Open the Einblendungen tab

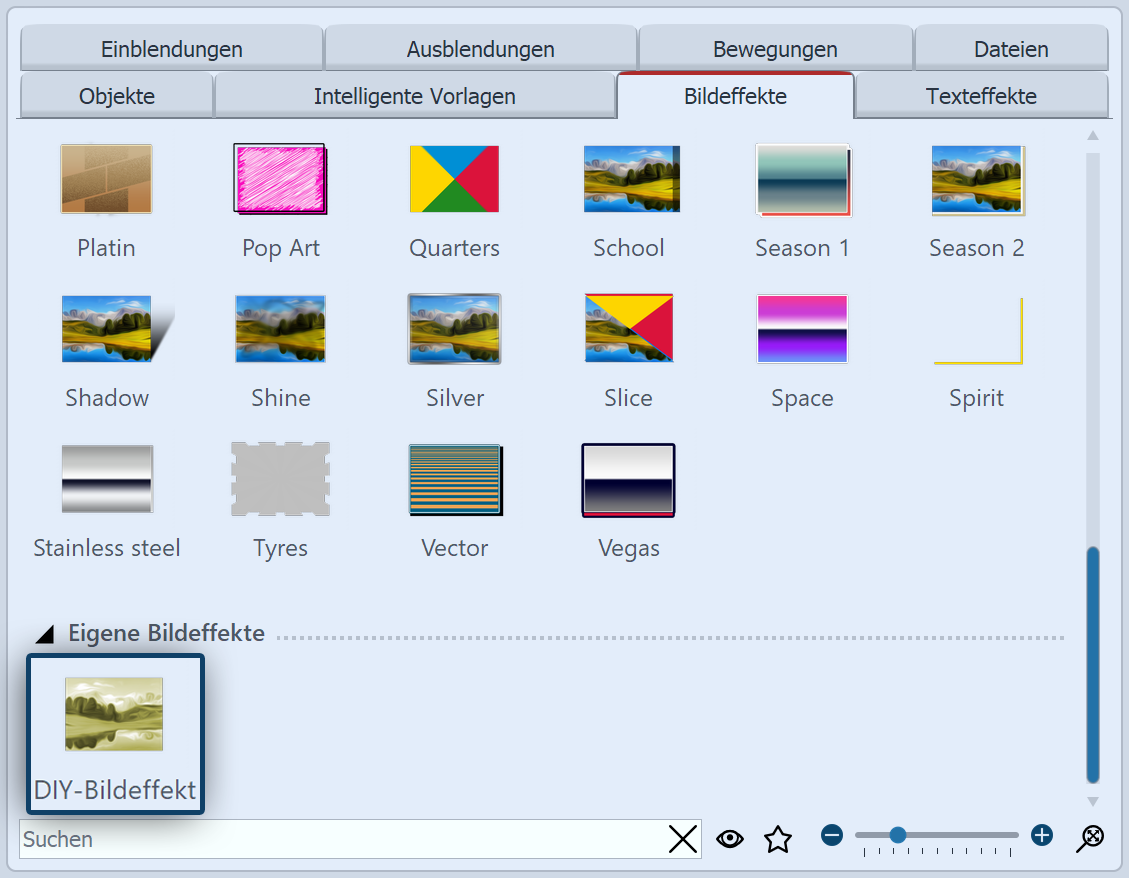point(170,48)
